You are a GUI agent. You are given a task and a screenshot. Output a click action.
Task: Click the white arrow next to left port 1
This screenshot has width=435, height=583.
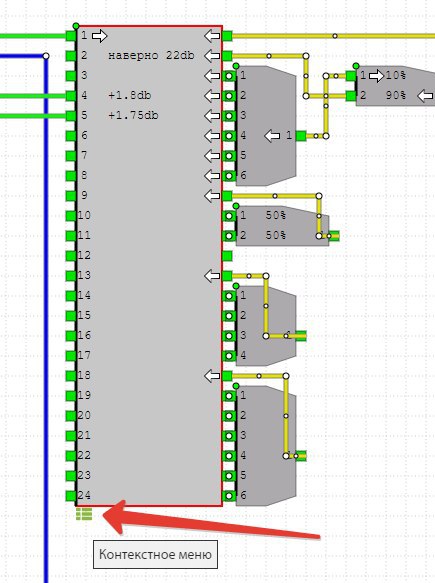pyautogui.click(x=99, y=36)
